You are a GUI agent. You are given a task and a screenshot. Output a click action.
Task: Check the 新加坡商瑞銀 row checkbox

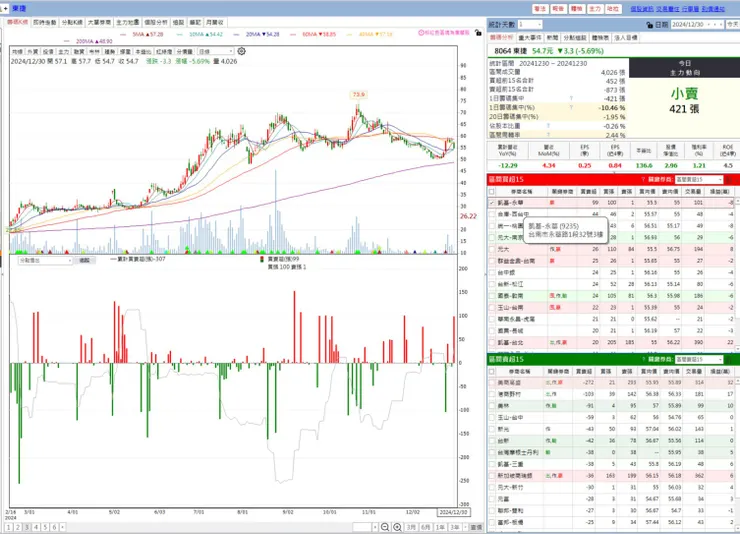pos(492,476)
